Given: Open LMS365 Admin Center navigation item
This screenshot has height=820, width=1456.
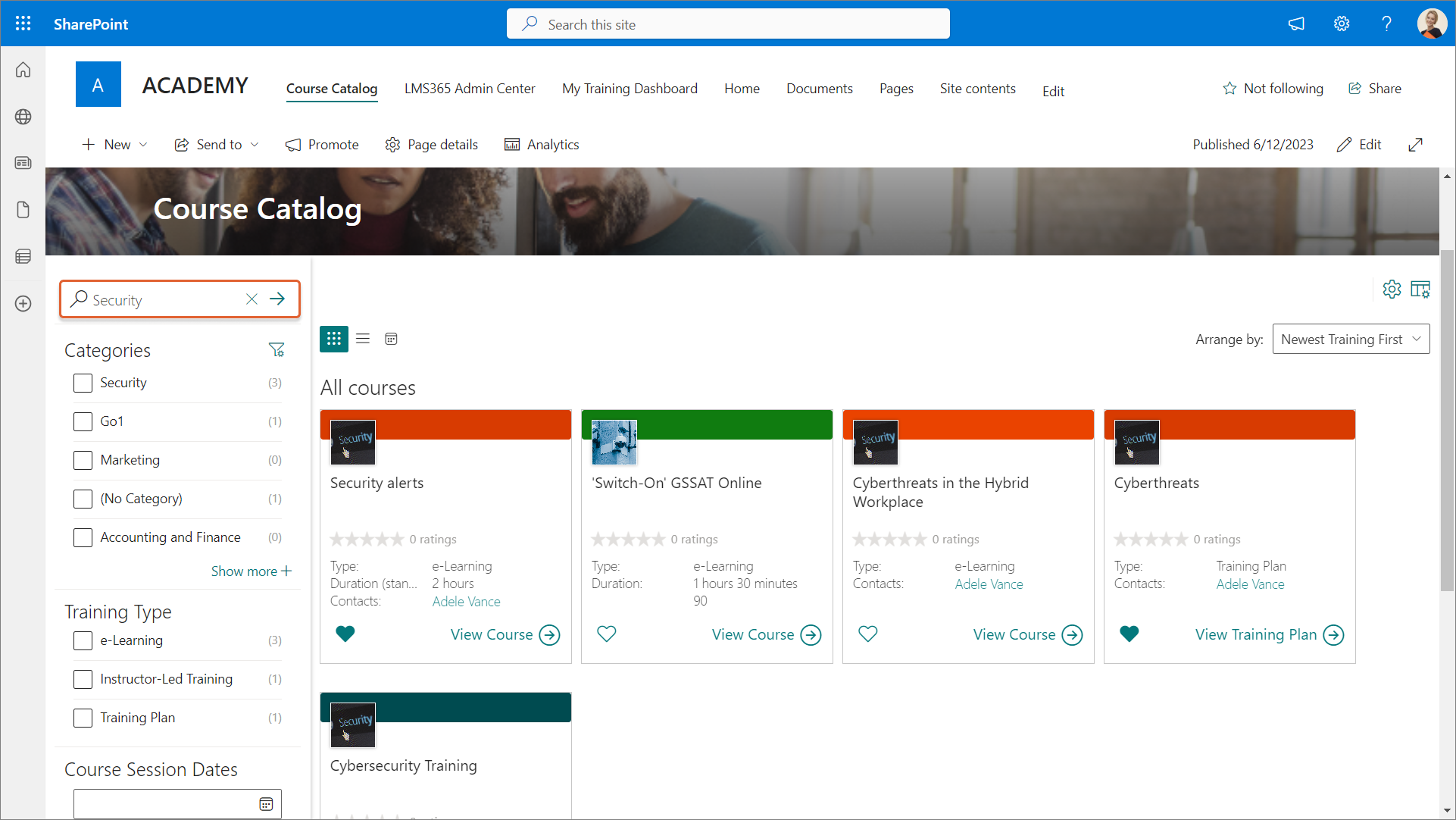Looking at the screenshot, I should pyautogui.click(x=470, y=89).
